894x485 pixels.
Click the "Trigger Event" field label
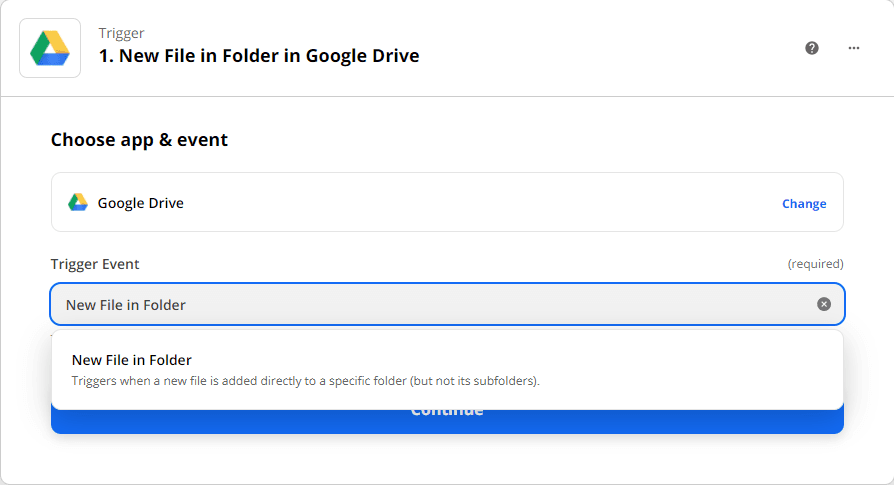(x=95, y=264)
